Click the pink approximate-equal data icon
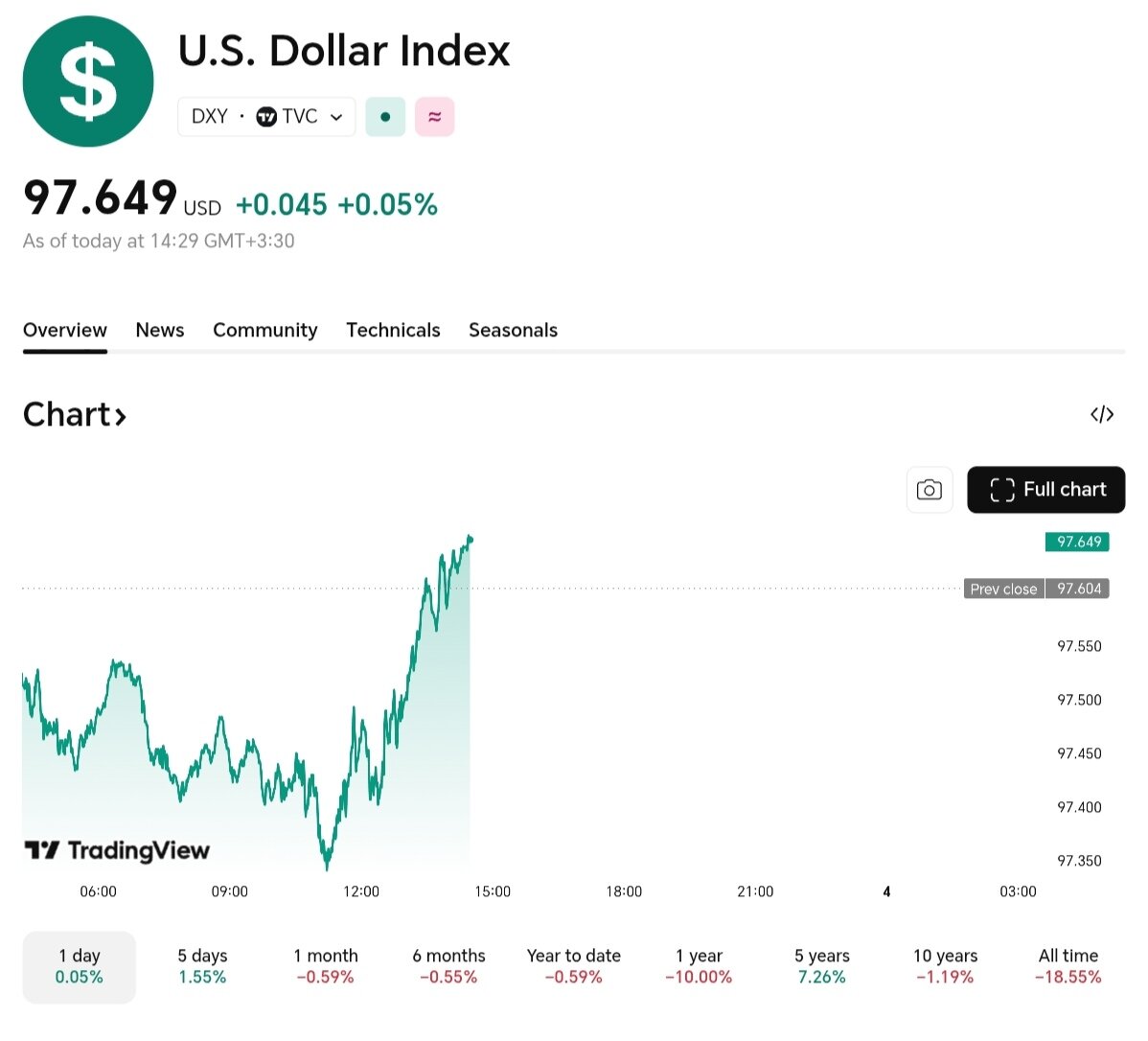This screenshot has width=1148, height=1041. click(434, 117)
